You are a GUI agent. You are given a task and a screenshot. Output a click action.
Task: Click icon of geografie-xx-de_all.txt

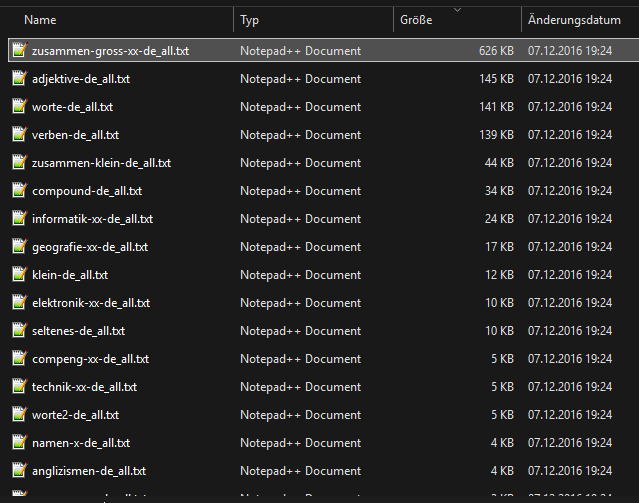[19, 246]
